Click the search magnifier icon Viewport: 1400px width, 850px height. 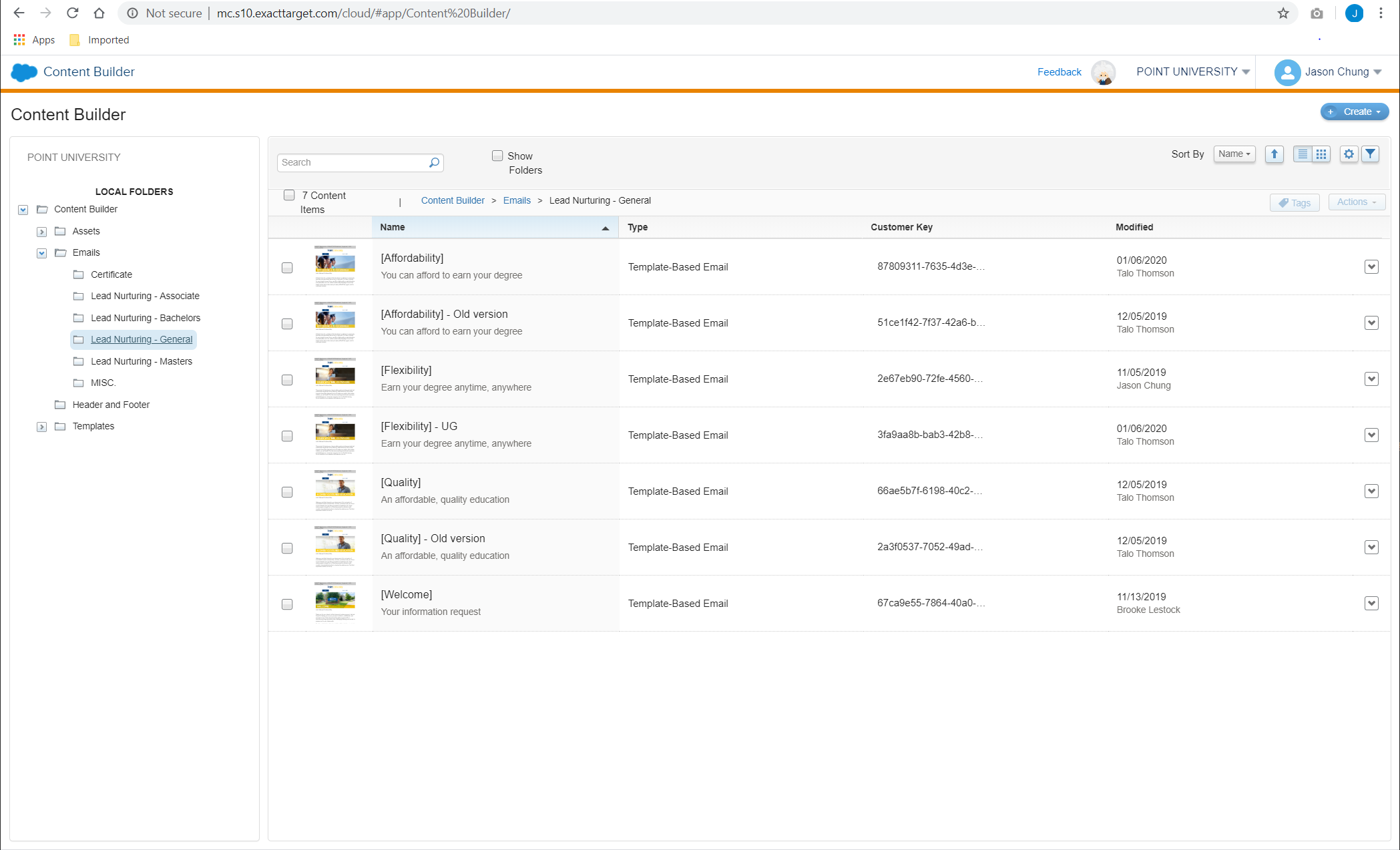[434, 162]
